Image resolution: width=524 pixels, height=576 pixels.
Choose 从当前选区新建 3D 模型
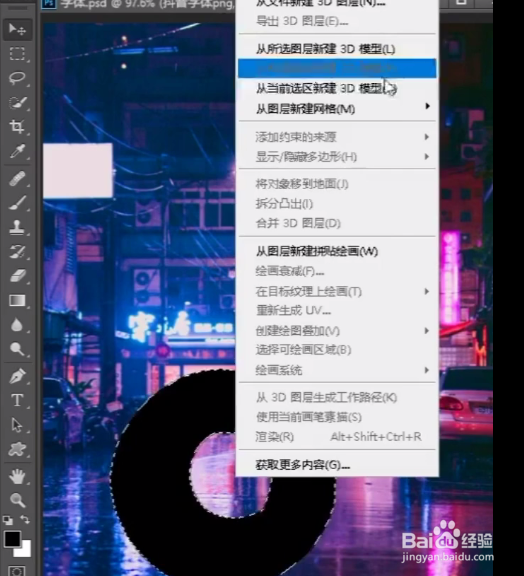(337, 88)
